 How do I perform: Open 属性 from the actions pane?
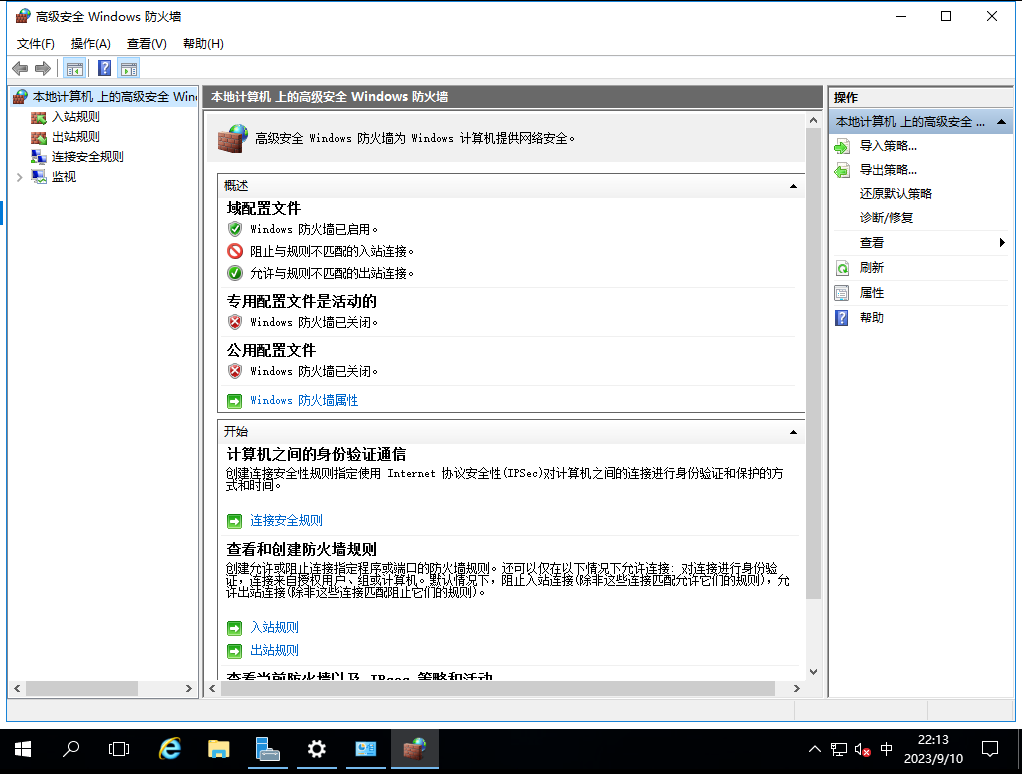coord(871,293)
